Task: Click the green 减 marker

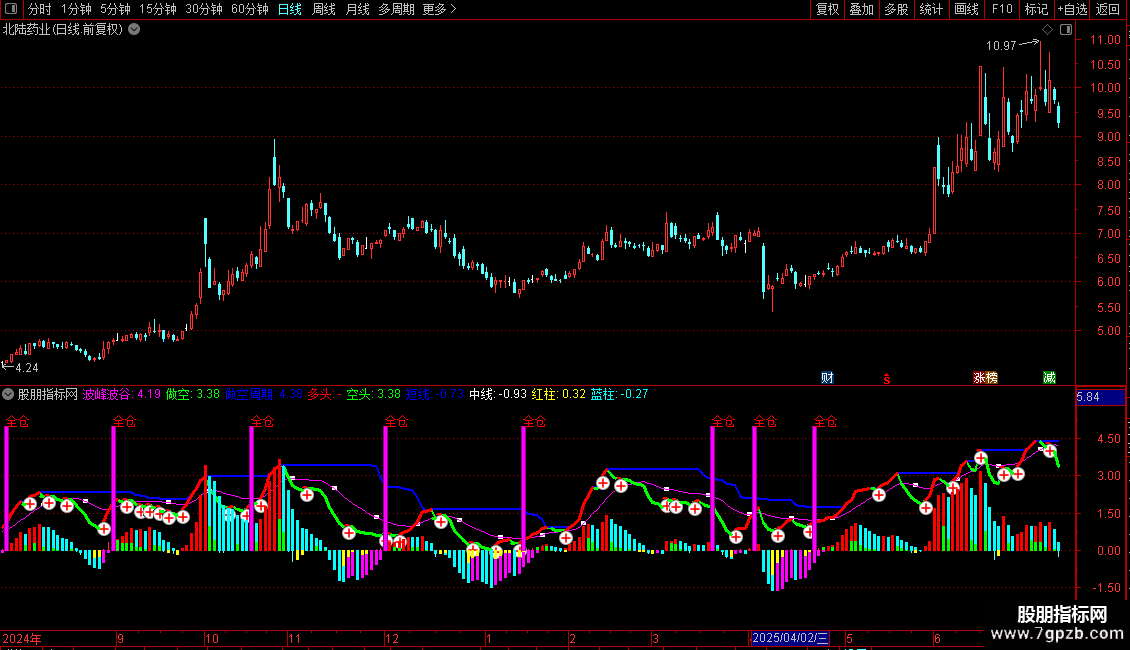Action: tap(1049, 378)
